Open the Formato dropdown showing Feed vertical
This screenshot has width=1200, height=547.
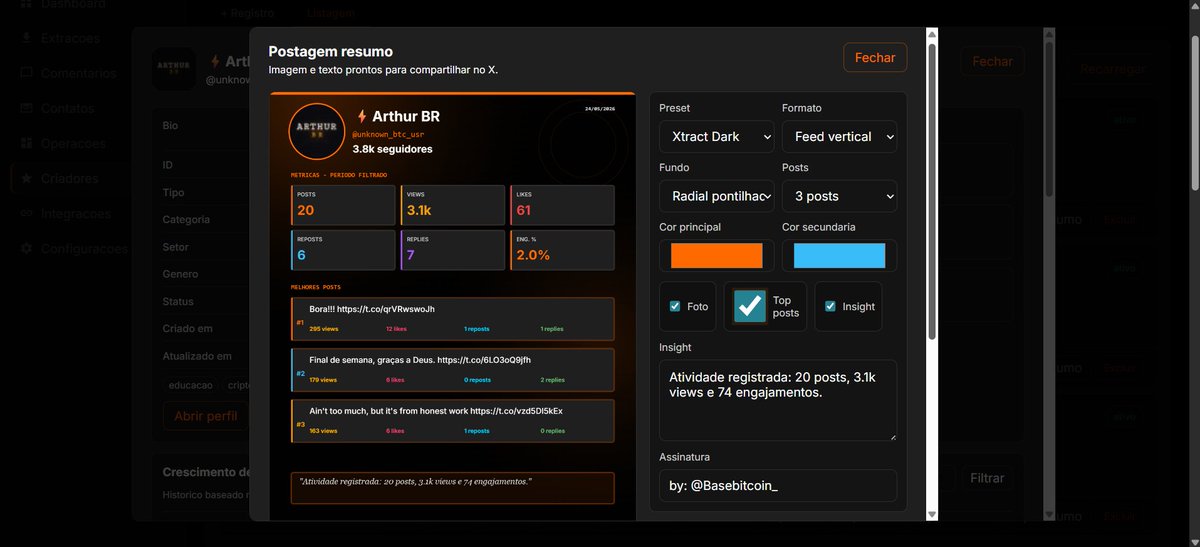839,136
